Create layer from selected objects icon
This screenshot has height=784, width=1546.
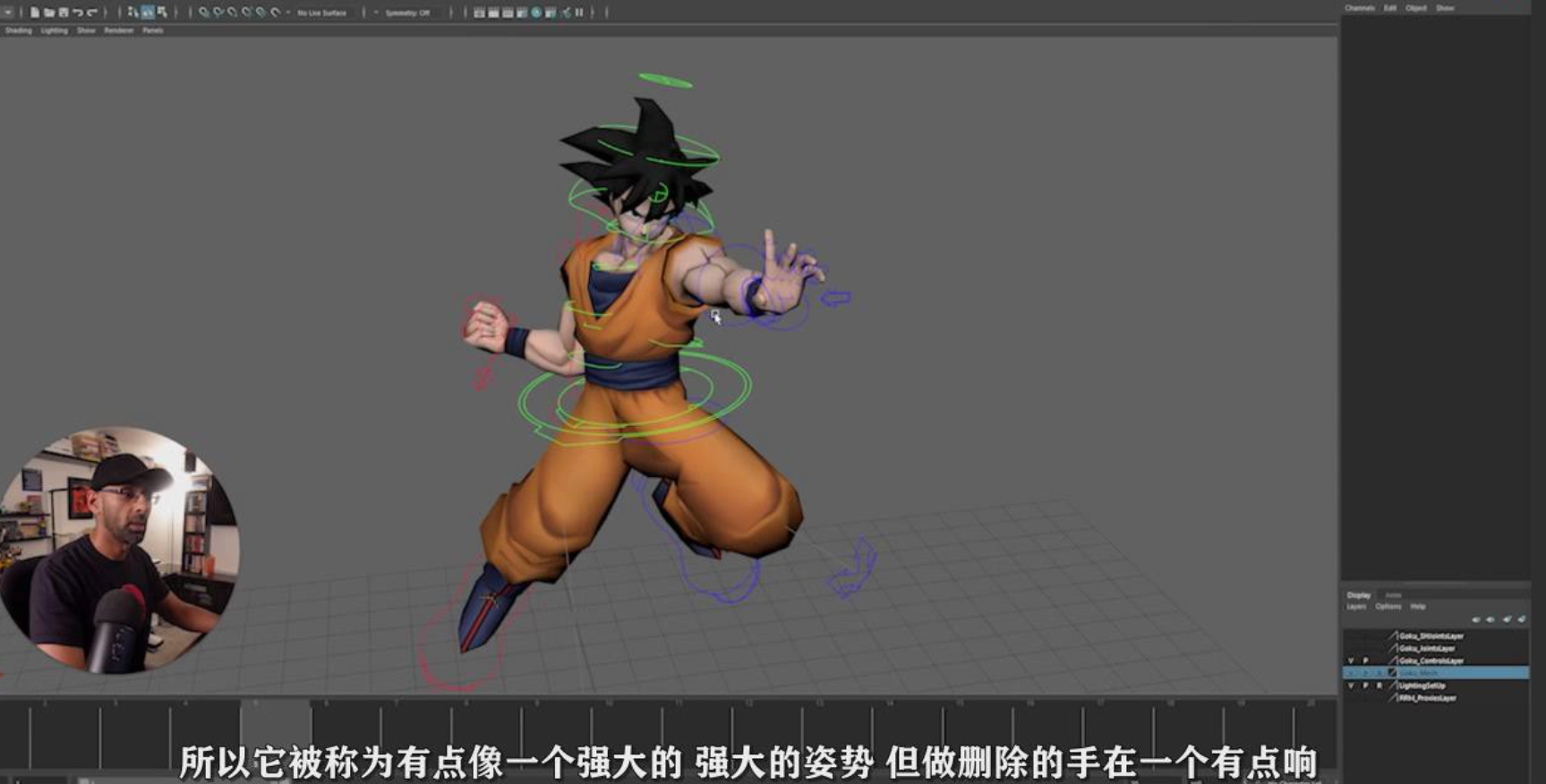coord(1522,619)
